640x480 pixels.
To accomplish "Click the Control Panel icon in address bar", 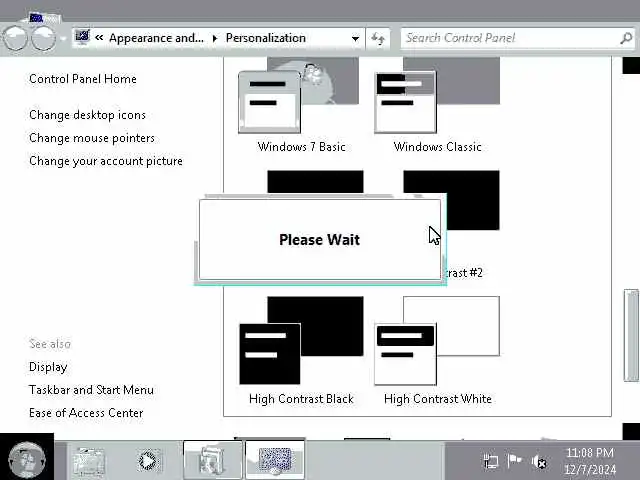I will click(x=82, y=37).
